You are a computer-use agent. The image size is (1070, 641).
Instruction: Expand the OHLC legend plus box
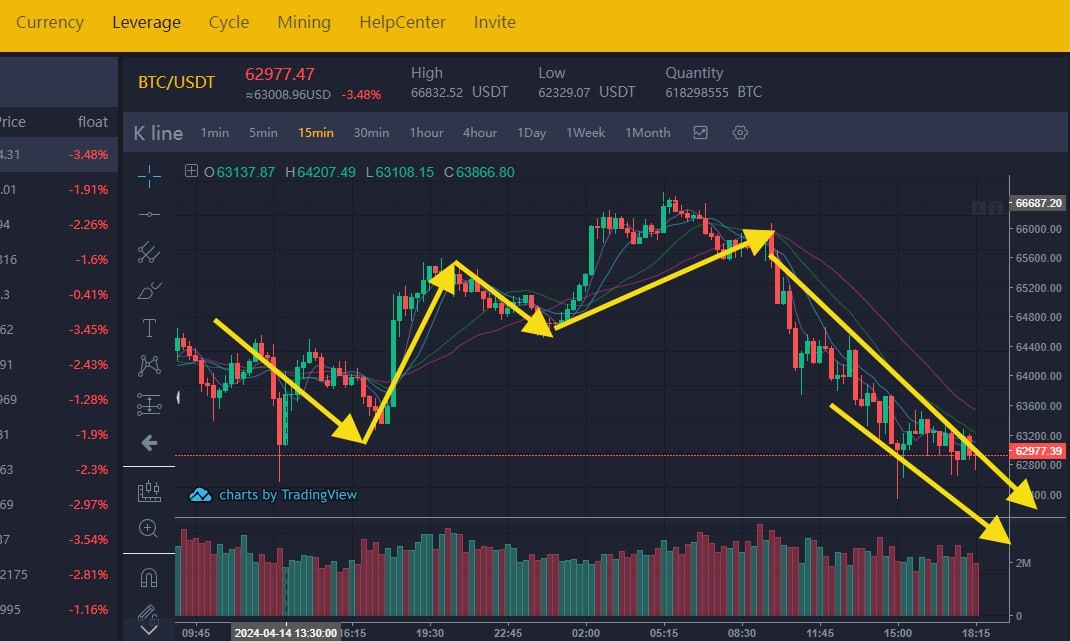click(192, 172)
